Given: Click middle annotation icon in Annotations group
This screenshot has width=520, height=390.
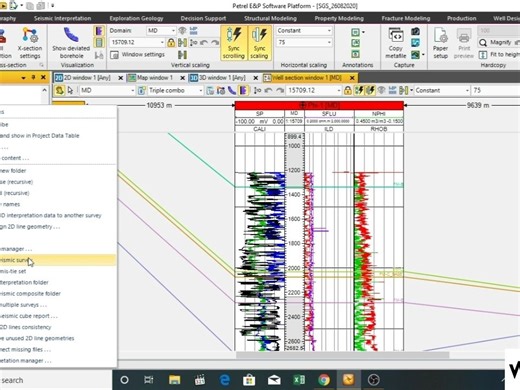Looking at the screenshot, I should click(x=355, y=43).
